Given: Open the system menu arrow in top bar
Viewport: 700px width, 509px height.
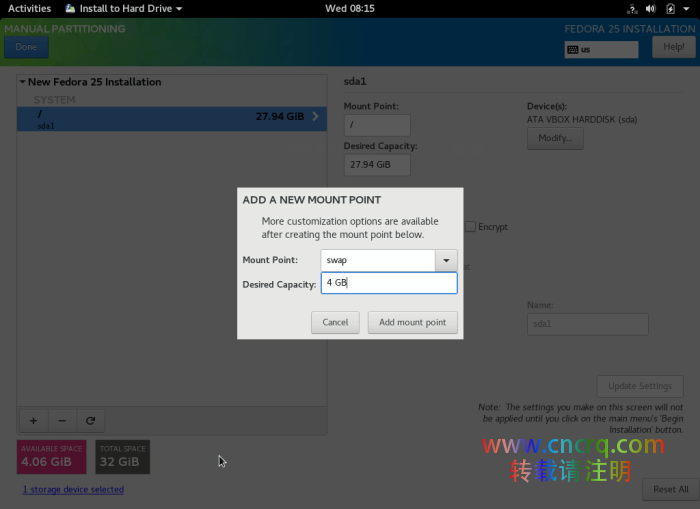Looking at the screenshot, I should tap(686, 8).
